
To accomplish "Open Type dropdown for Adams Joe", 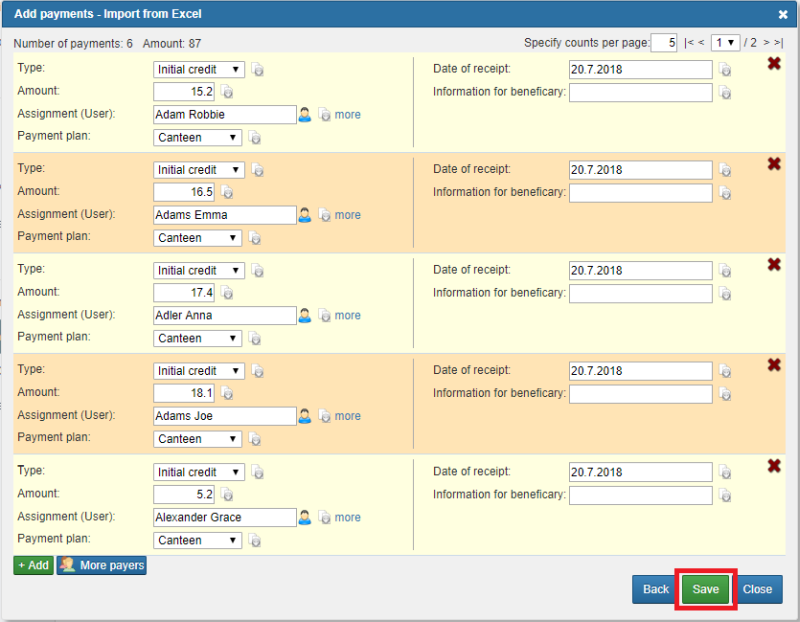I will [198, 371].
